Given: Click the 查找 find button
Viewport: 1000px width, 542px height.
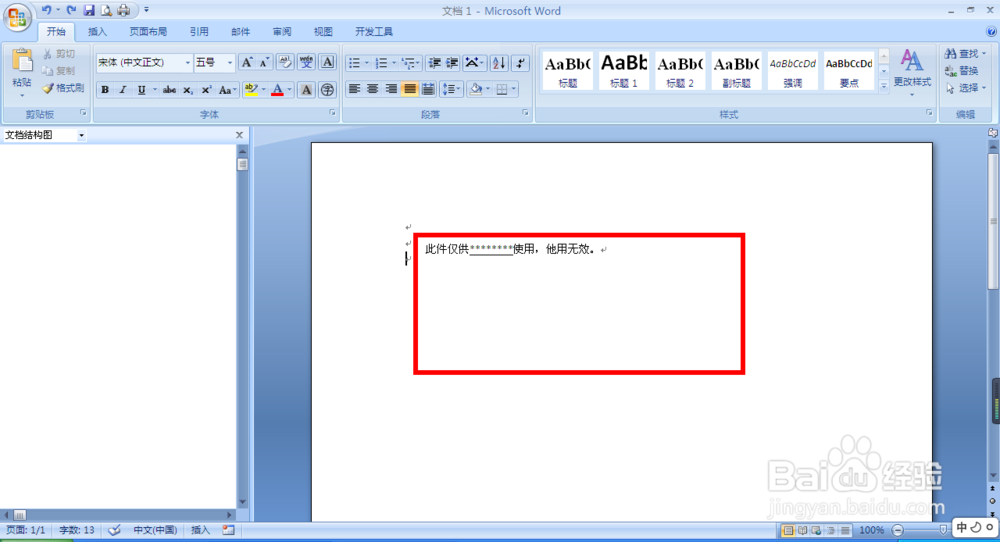Looking at the screenshot, I should click(966, 54).
